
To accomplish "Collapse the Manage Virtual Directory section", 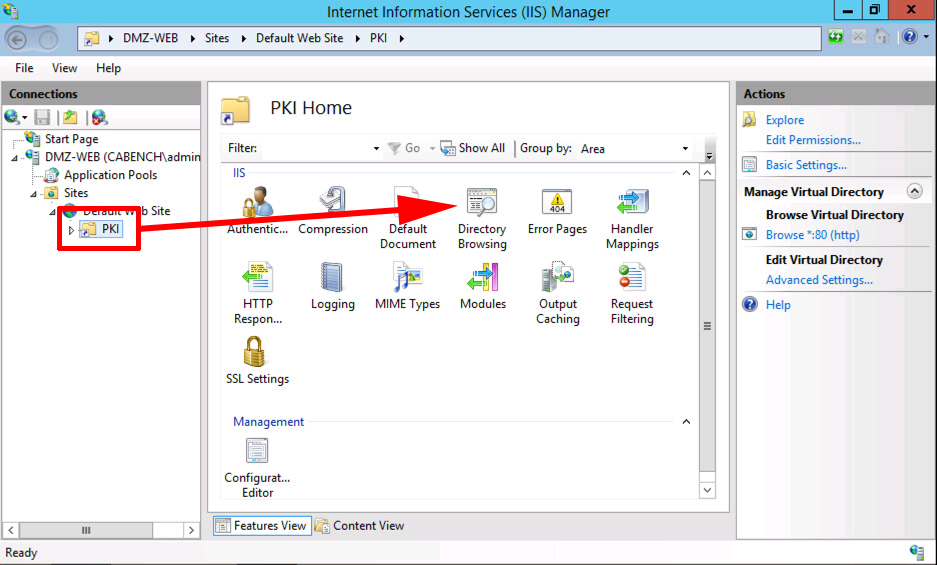I will pos(914,191).
